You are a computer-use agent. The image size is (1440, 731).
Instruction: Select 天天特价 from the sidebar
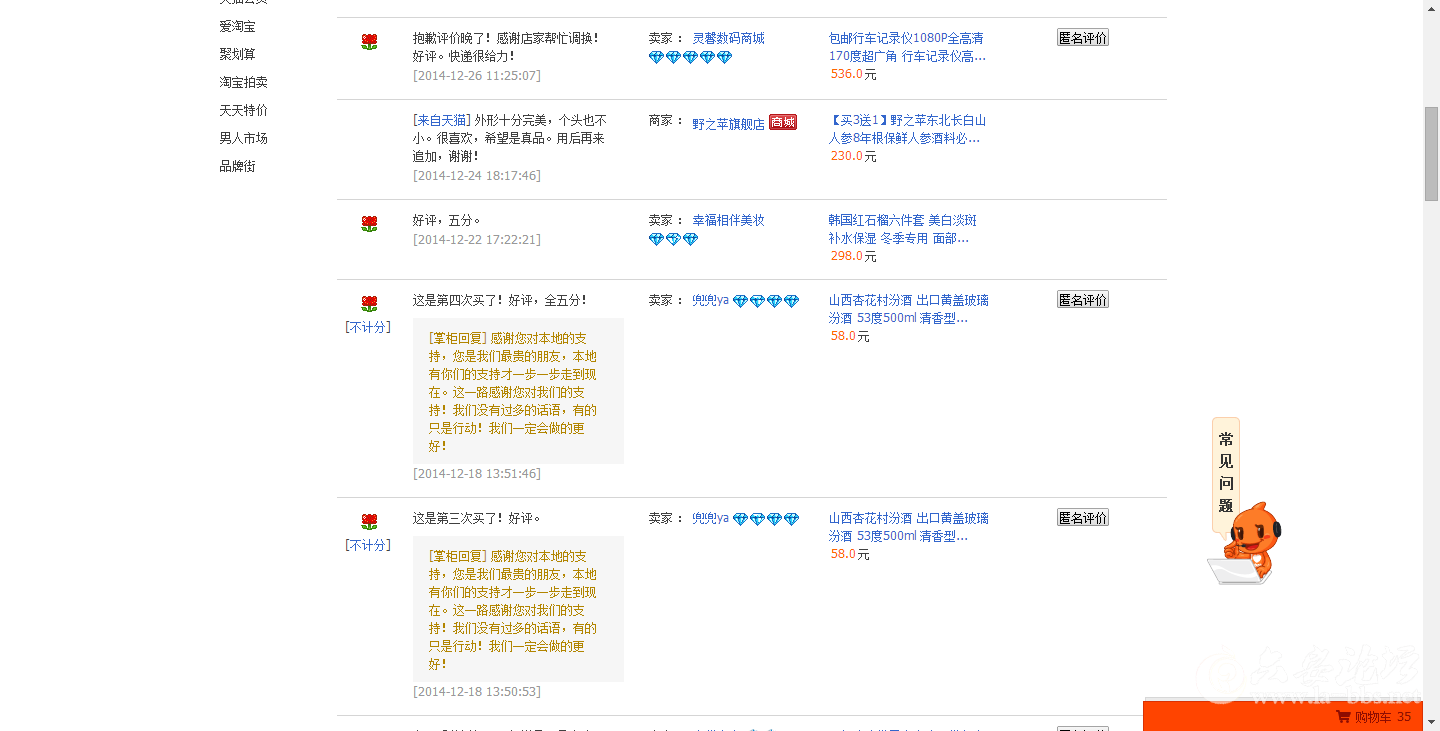240,110
